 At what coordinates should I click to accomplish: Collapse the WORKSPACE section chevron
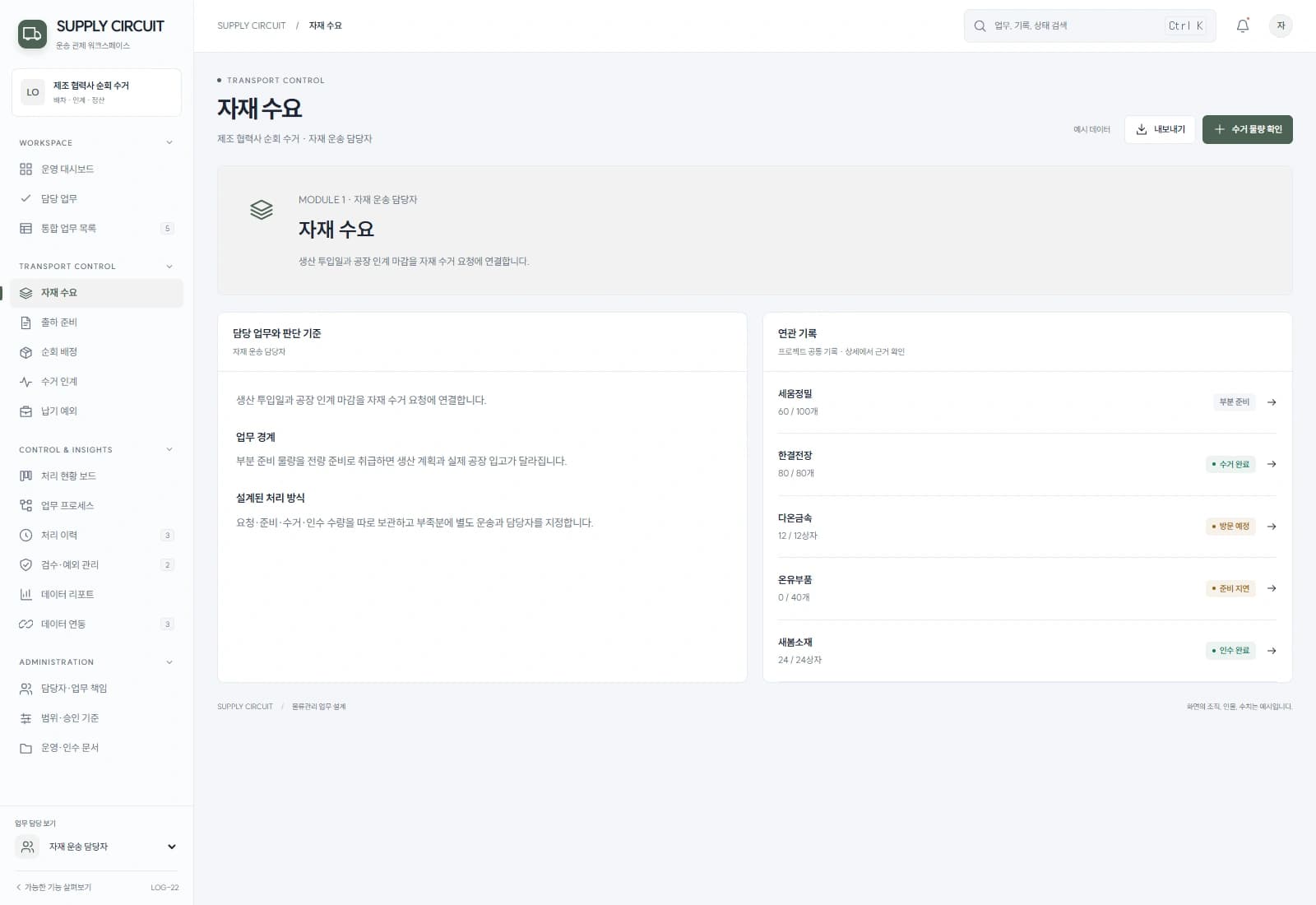[169, 143]
